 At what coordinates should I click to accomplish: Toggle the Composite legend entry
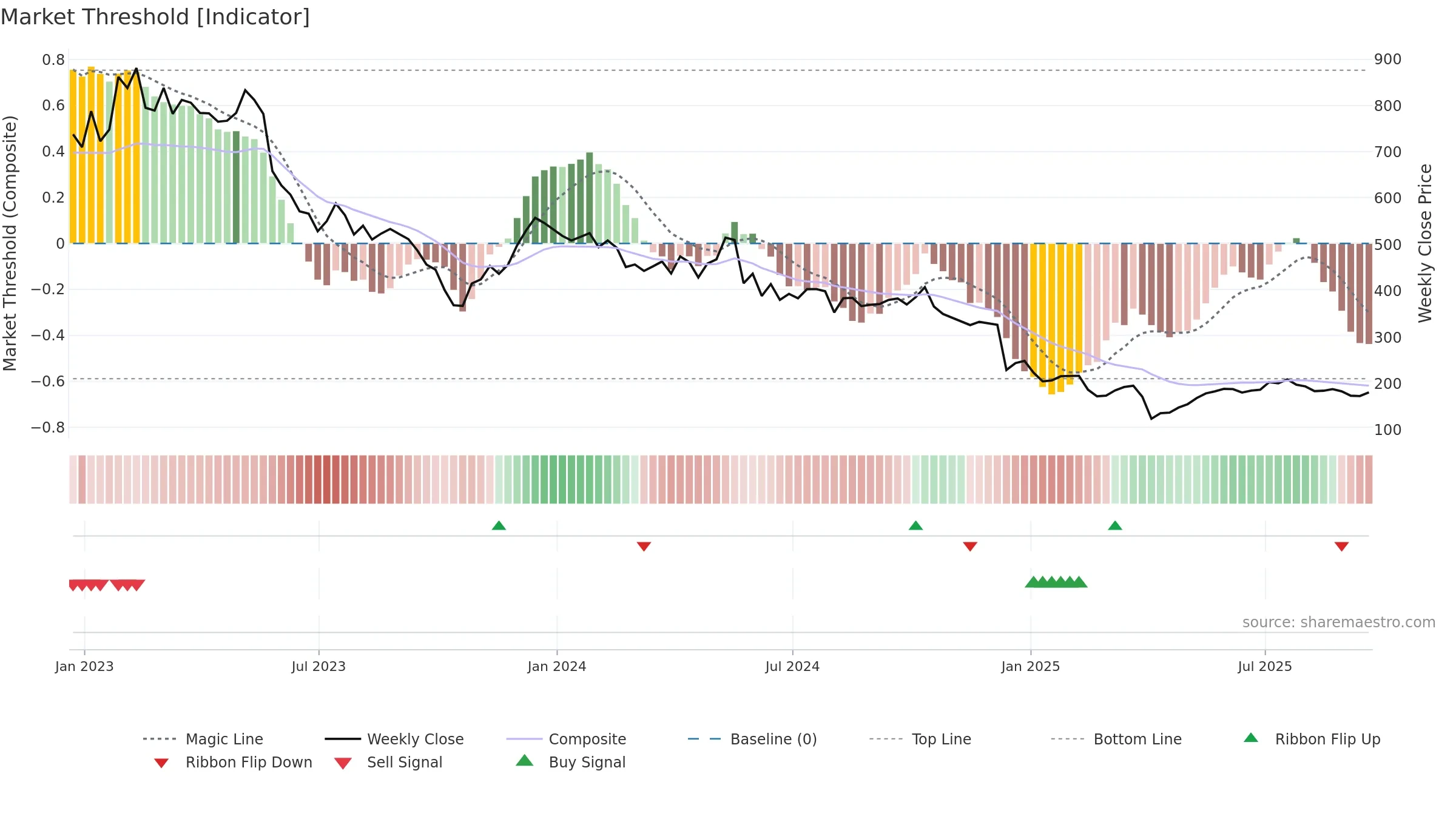[x=566, y=739]
